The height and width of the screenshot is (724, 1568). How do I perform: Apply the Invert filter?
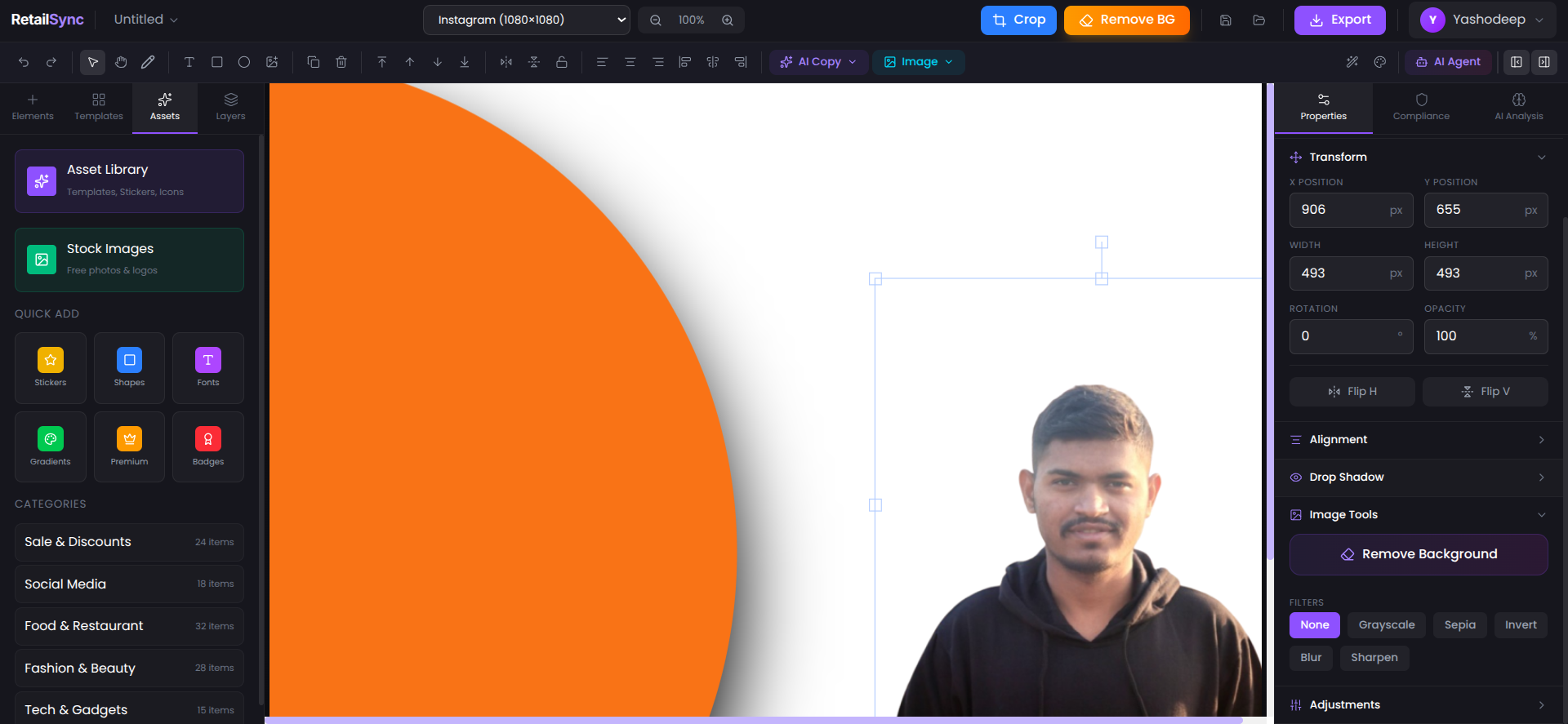click(x=1521, y=625)
